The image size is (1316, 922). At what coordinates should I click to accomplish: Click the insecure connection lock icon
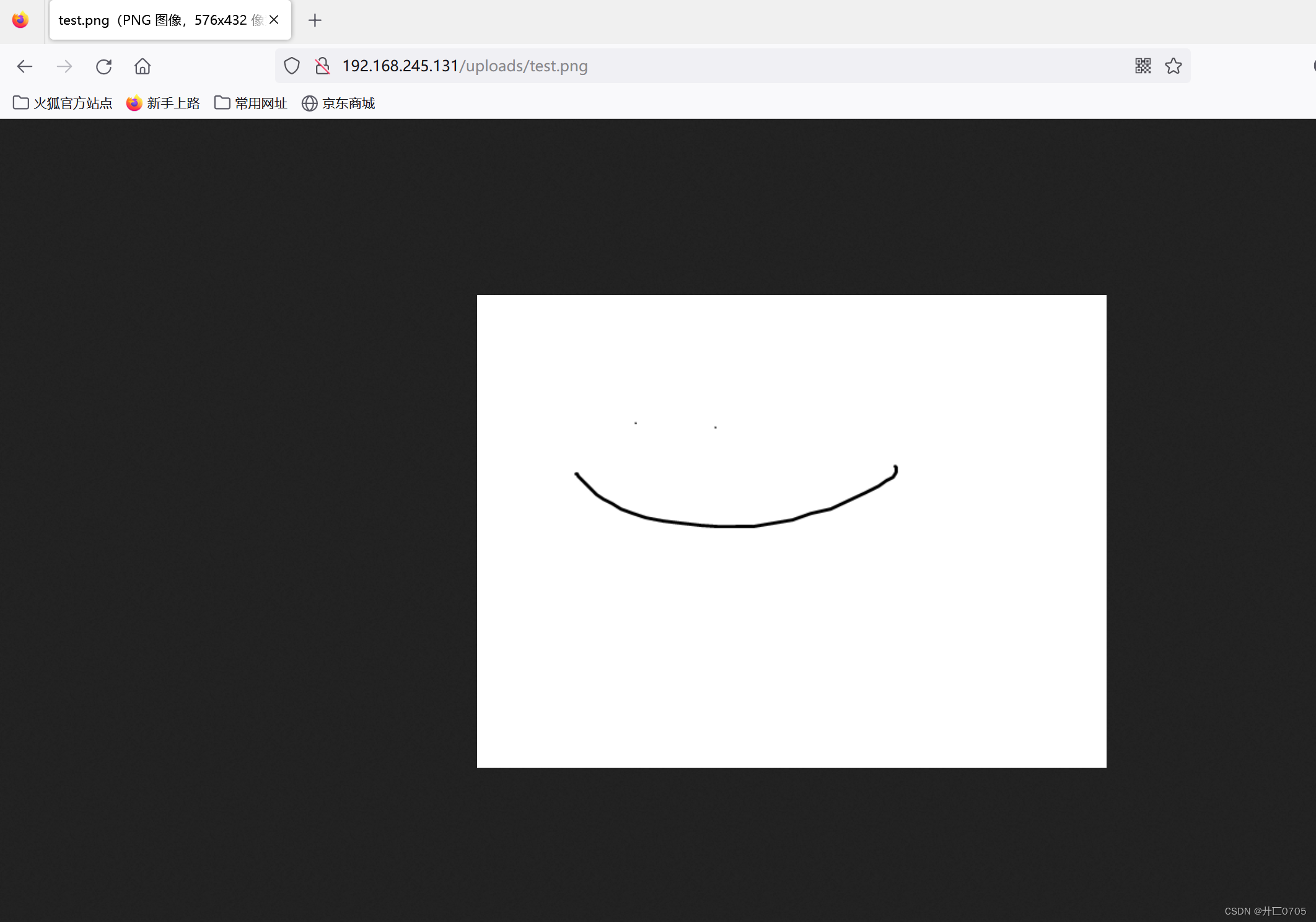[x=322, y=66]
